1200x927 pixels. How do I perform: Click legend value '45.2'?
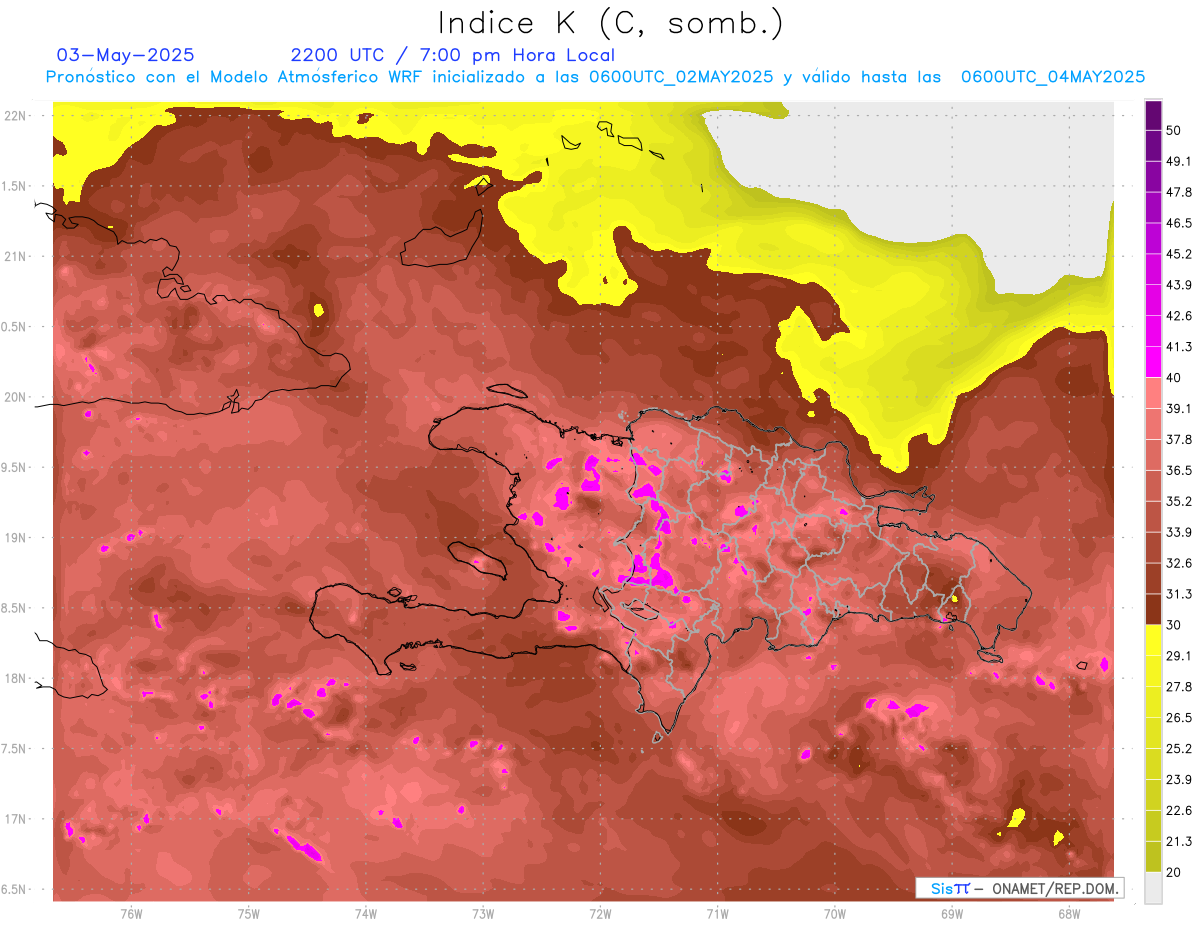(1179, 254)
